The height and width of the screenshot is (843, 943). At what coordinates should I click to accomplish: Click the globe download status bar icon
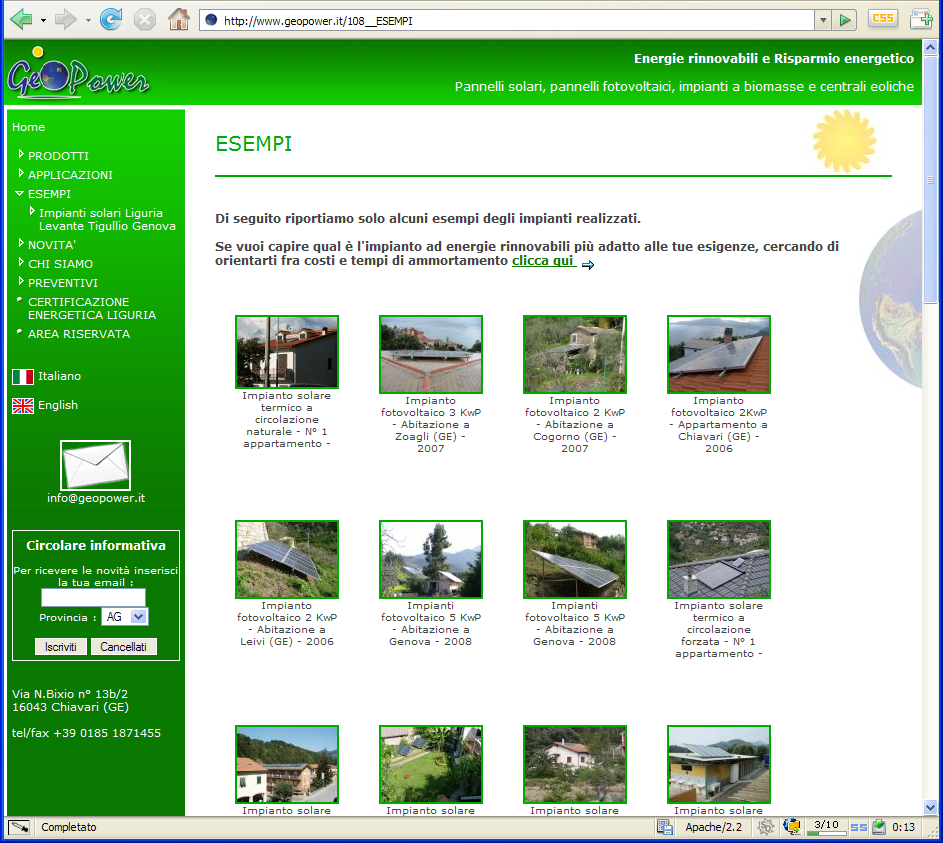[792, 827]
